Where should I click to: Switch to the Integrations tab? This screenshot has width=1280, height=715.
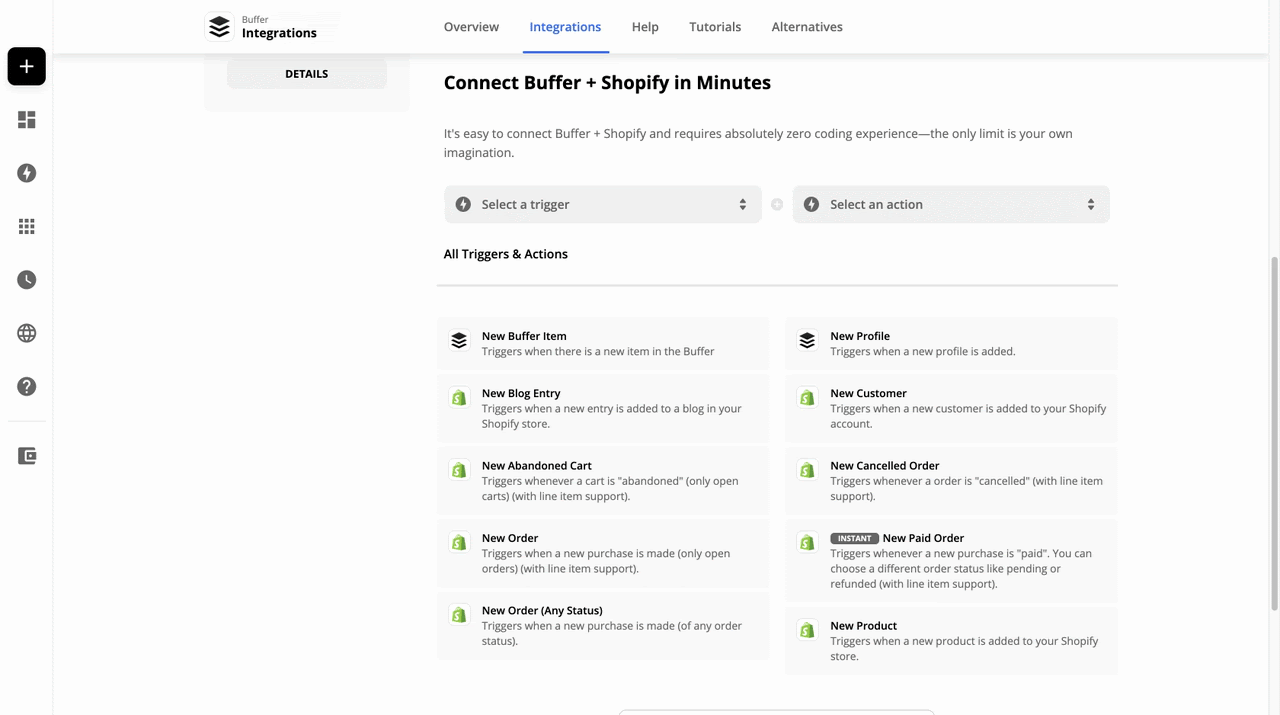[565, 27]
